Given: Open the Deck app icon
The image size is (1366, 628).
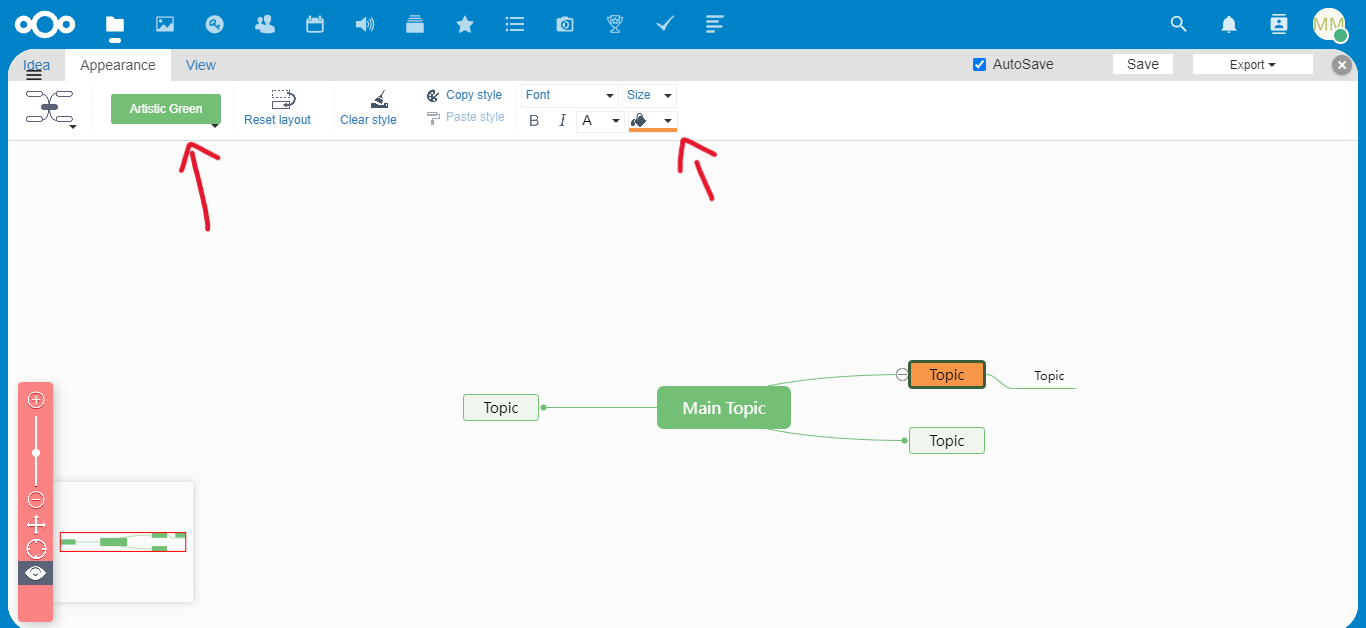Looking at the screenshot, I should (414, 24).
